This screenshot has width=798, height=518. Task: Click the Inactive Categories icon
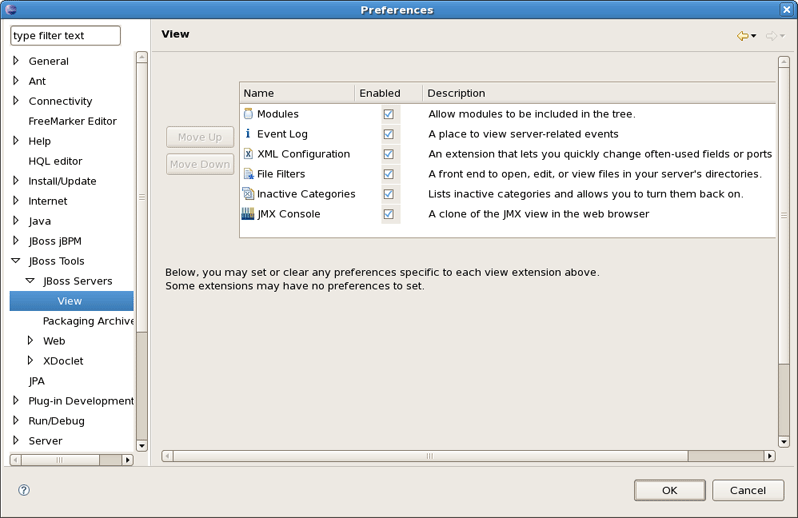(248, 194)
